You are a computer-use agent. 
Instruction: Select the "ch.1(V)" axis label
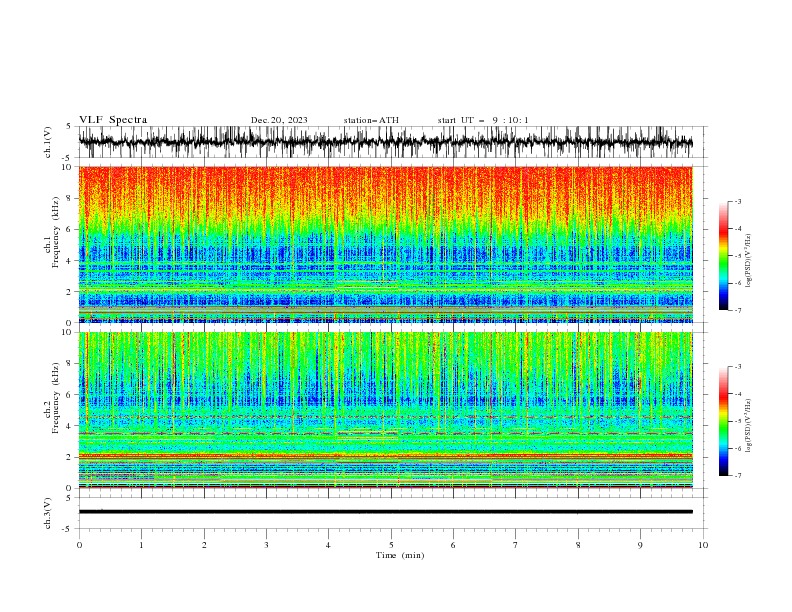coord(48,142)
